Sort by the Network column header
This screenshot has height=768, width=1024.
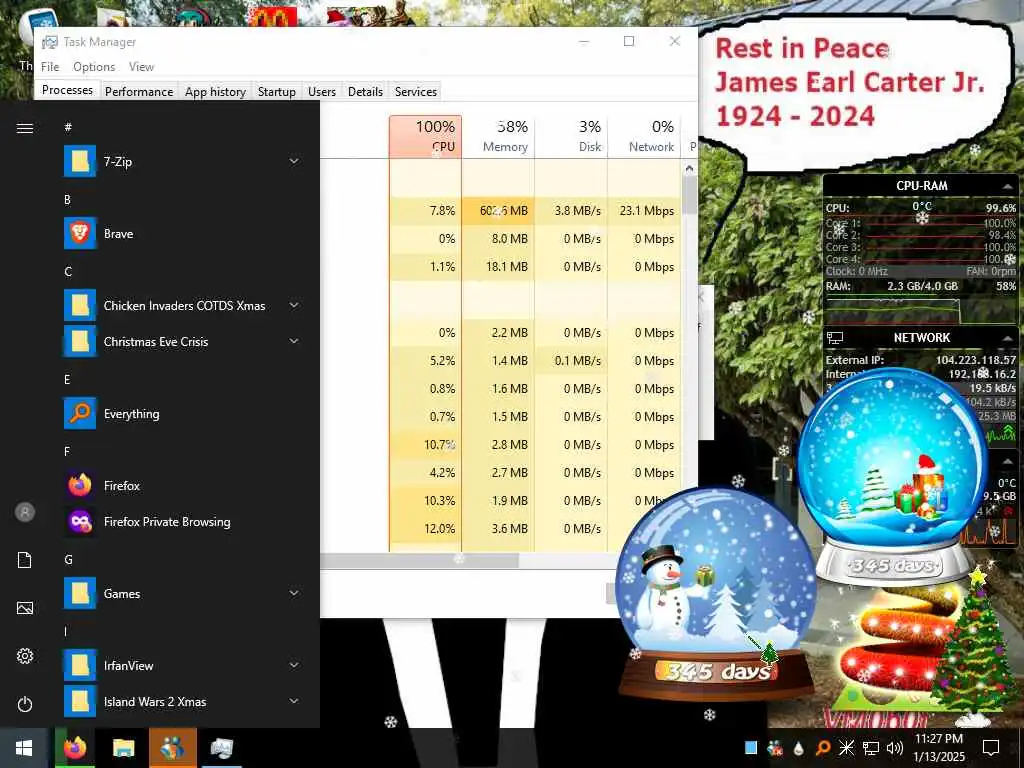[644, 136]
